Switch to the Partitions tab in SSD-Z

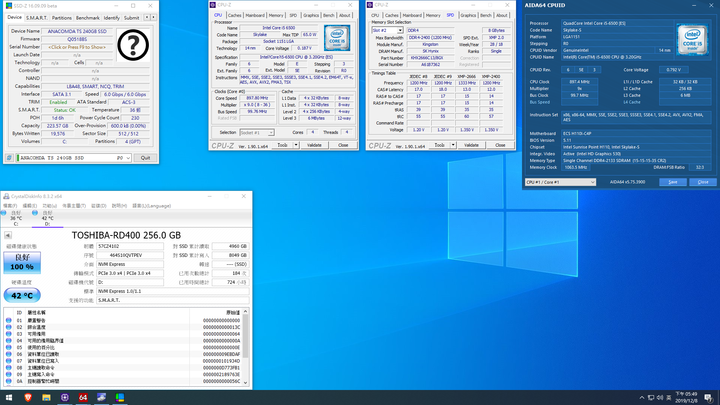click(62, 18)
